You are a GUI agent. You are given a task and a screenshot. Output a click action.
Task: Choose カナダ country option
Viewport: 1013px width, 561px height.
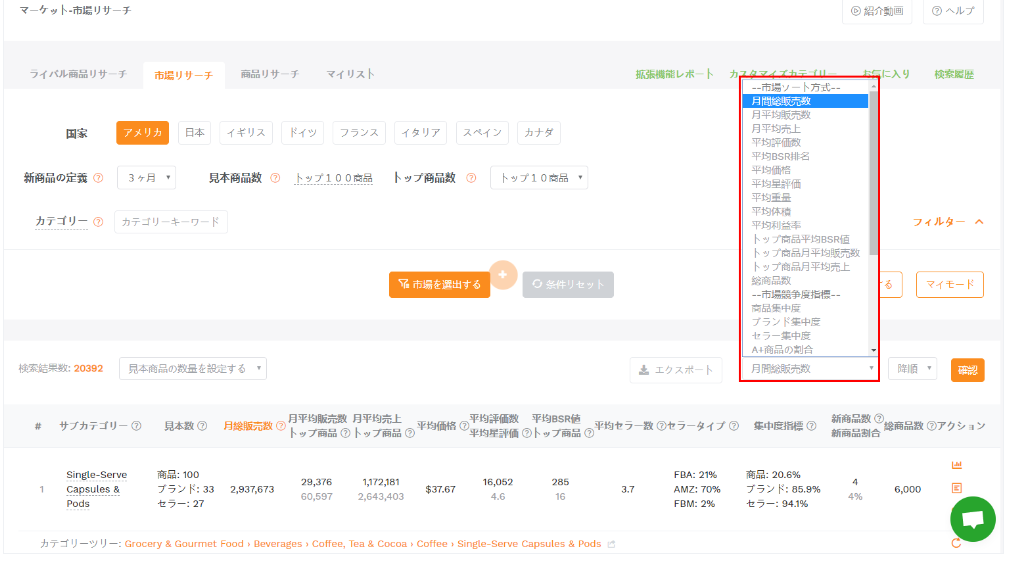pos(540,133)
